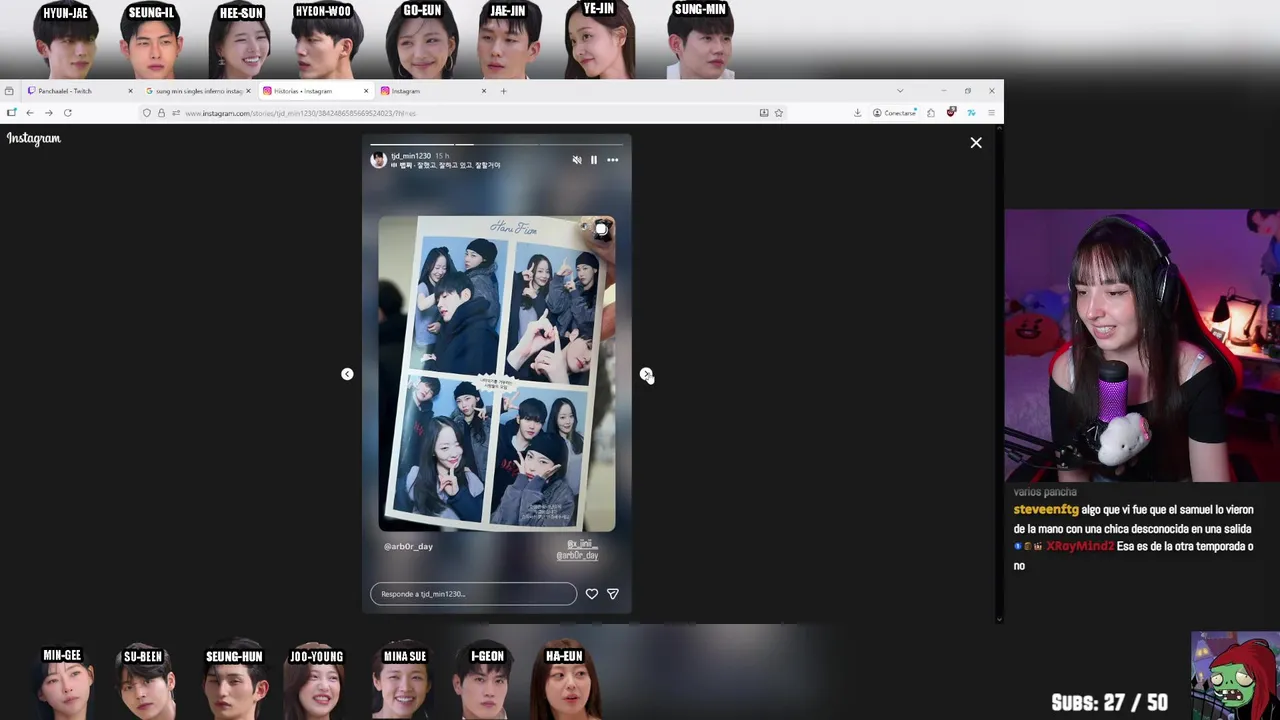Open tjd_min1230 profile from story header
The image size is (1280, 720).
[411, 156]
